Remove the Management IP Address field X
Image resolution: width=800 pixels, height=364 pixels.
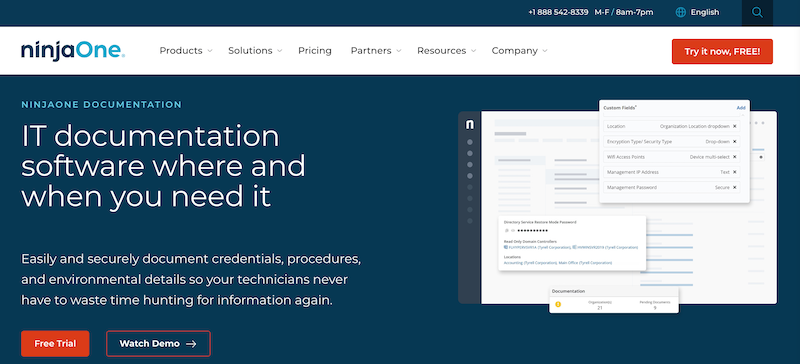[x=735, y=172]
